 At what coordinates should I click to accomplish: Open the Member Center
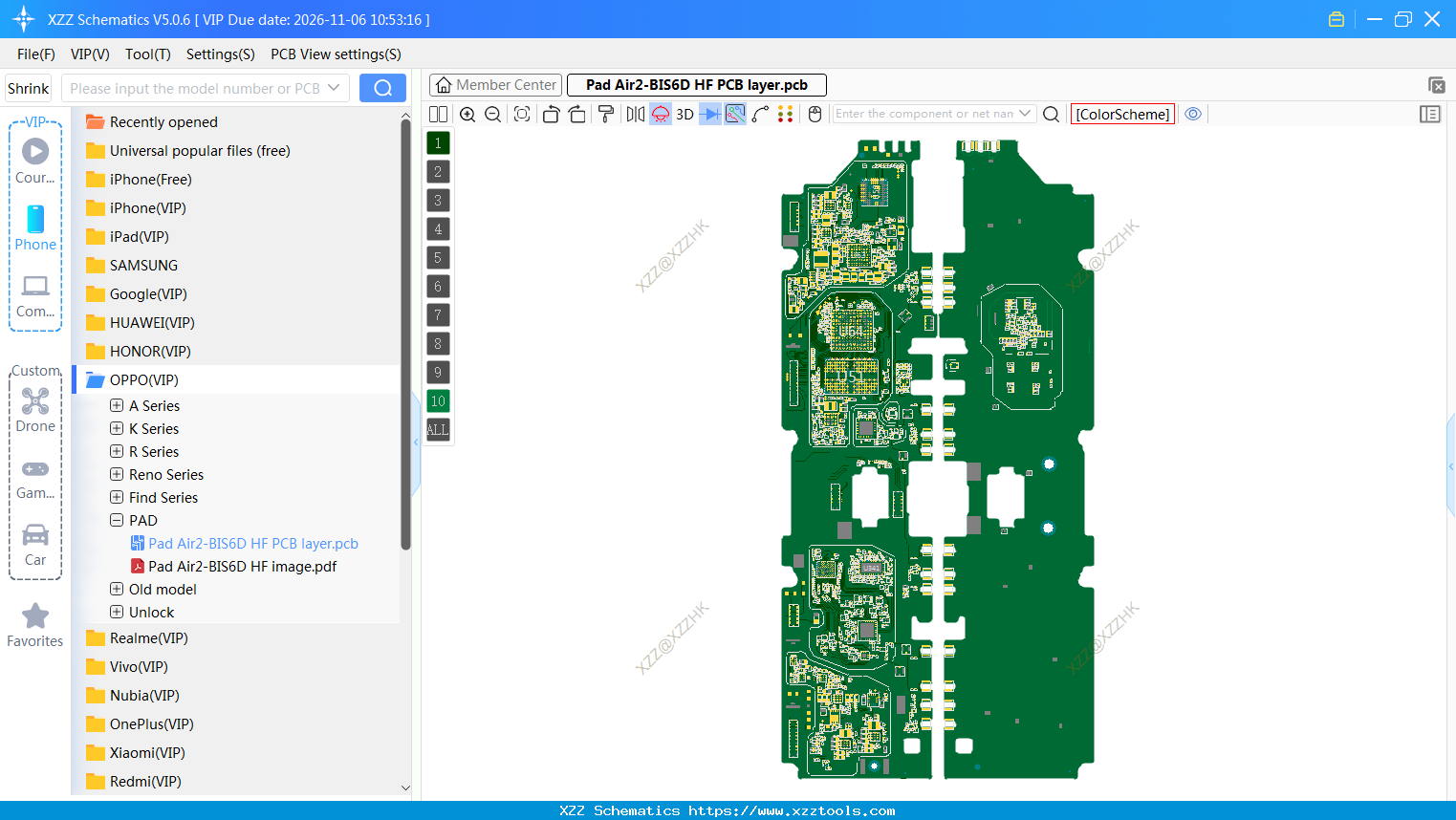(495, 84)
